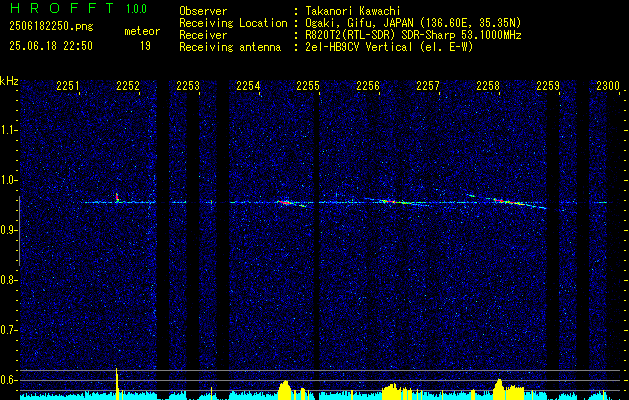Click the Receiver R820T2 SDR-Sharp text
Viewport: 629px width, 400px height.
(414, 35)
